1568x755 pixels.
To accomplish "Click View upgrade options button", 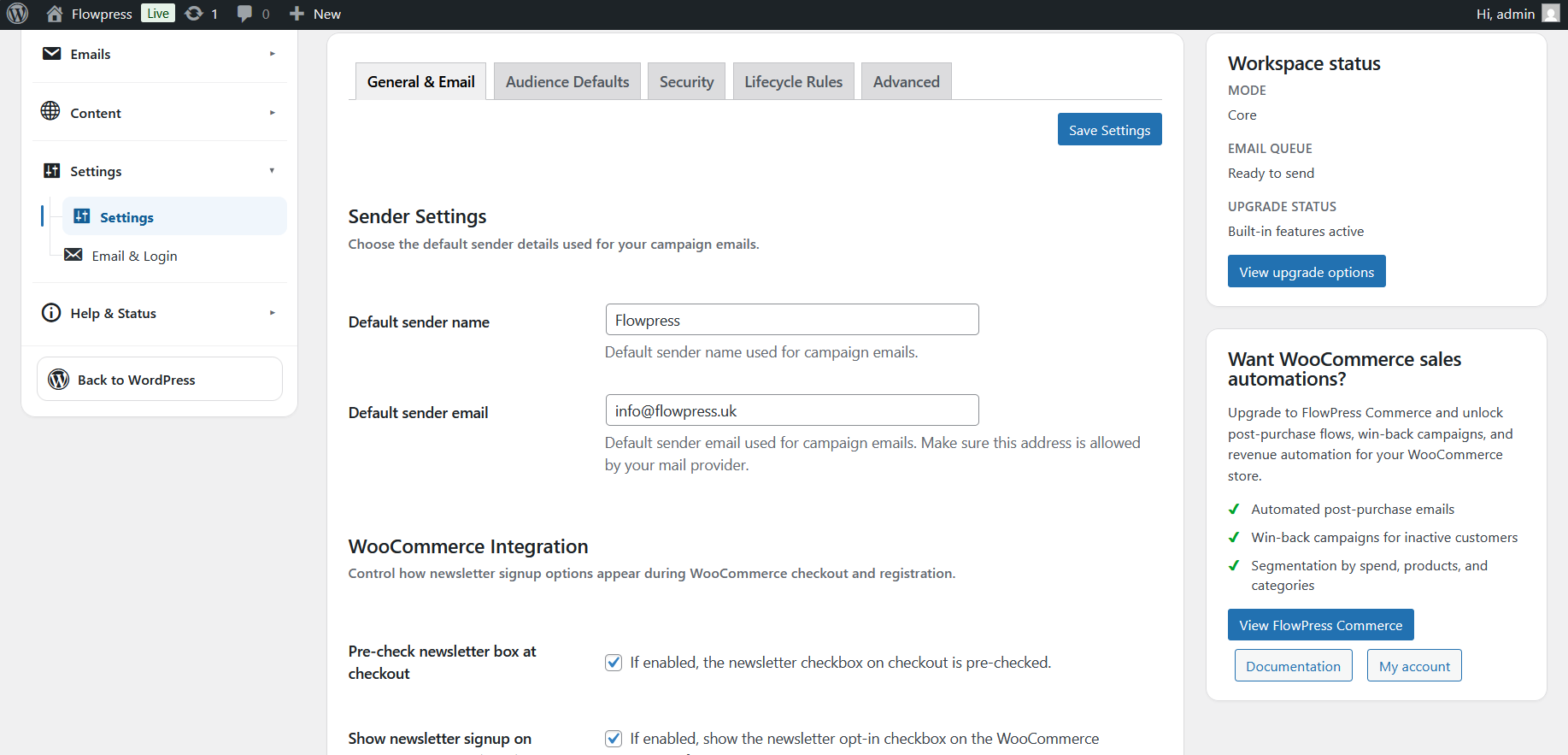I will [x=1307, y=271].
